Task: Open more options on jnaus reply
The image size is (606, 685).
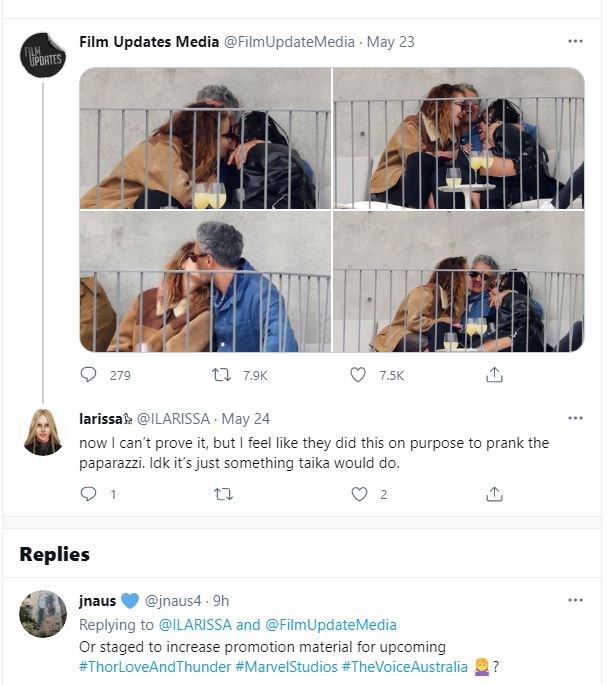Action: 575,600
